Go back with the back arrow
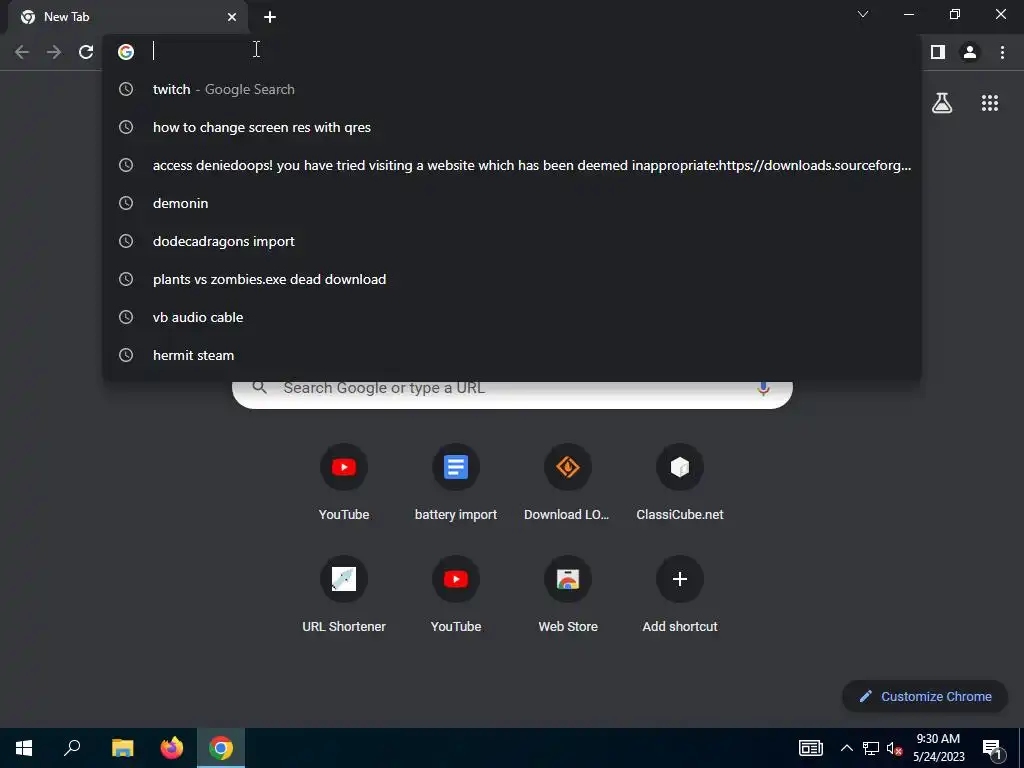This screenshot has width=1024, height=768. (22, 52)
